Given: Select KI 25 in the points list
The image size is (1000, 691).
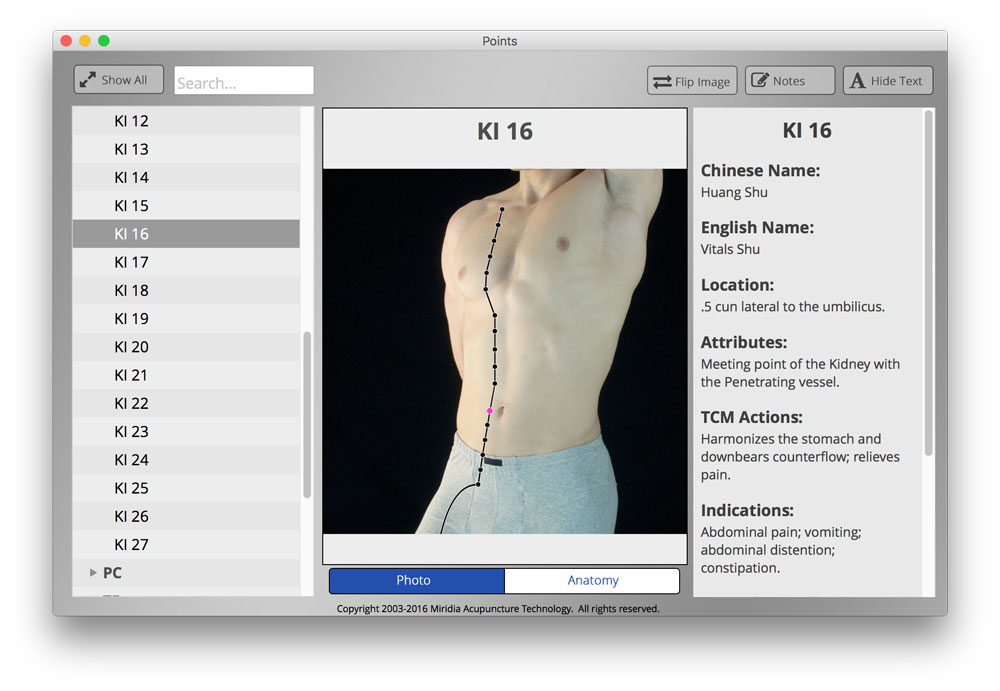Looking at the screenshot, I should 186,488.
